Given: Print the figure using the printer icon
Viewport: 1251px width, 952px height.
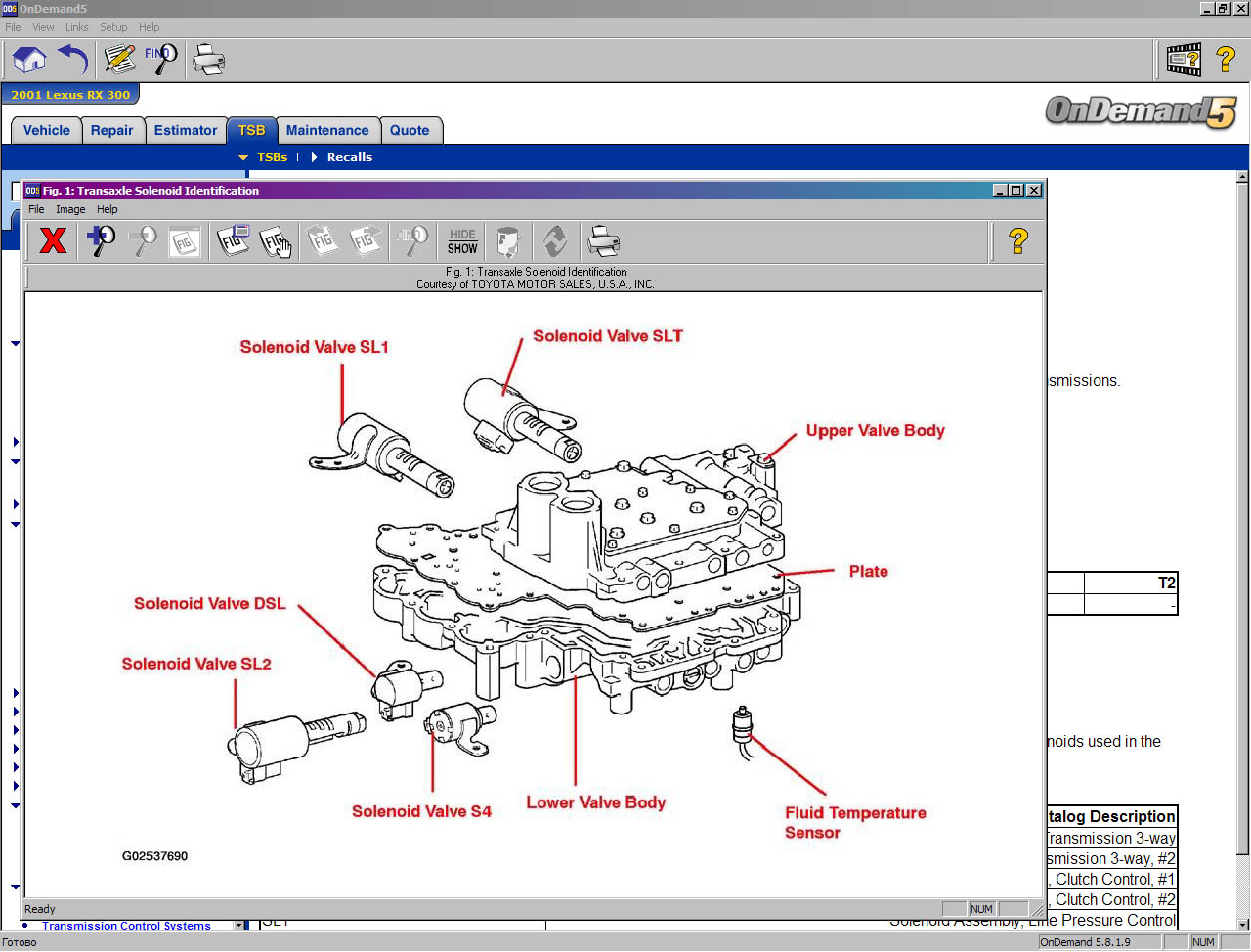Looking at the screenshot, I should point(602,240).
